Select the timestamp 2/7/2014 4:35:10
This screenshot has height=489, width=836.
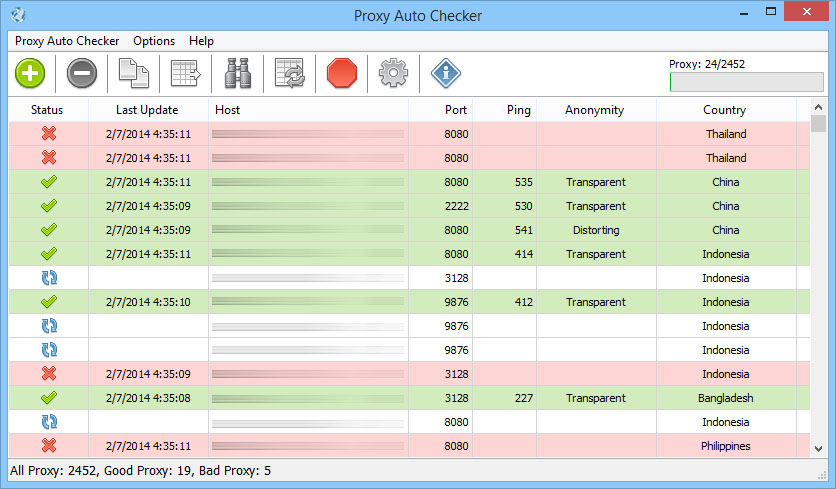click(x=148, y=302)
